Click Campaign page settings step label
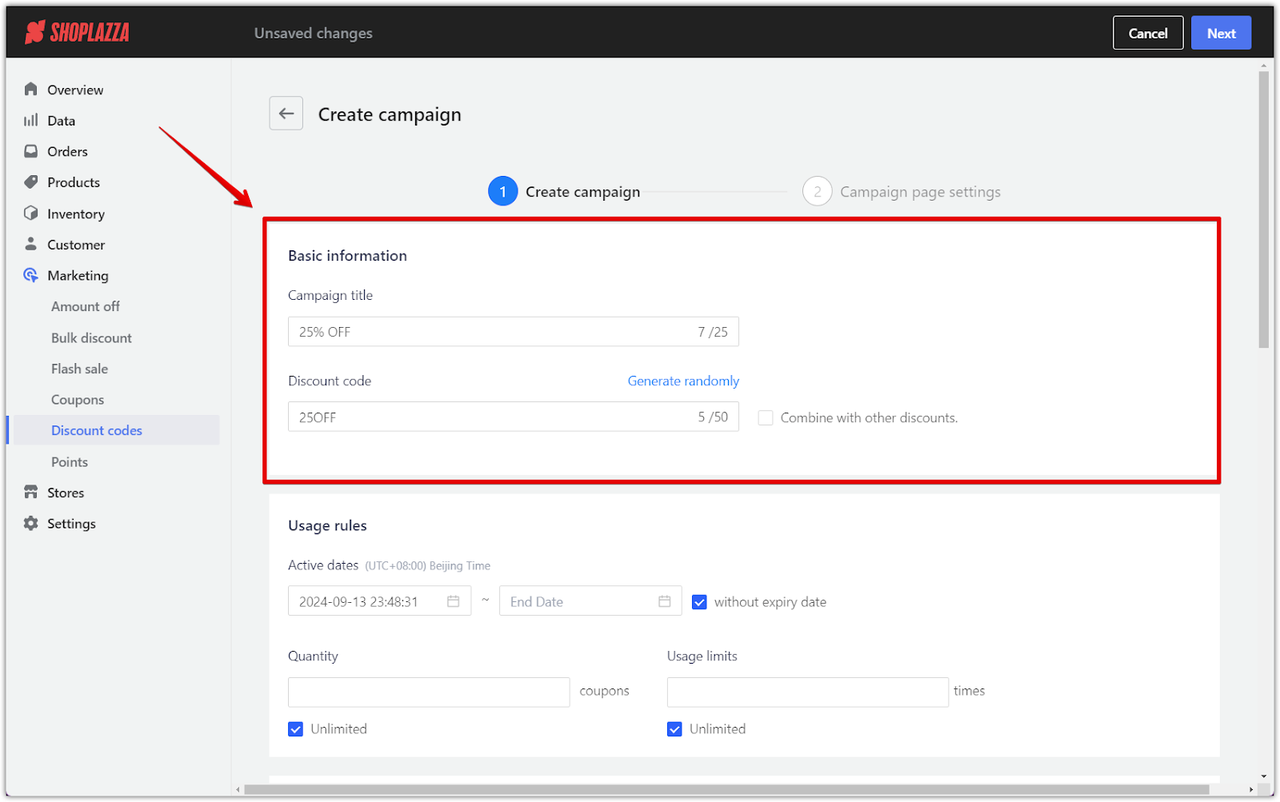Screen dimensions: 1280x802 [920, 192]
